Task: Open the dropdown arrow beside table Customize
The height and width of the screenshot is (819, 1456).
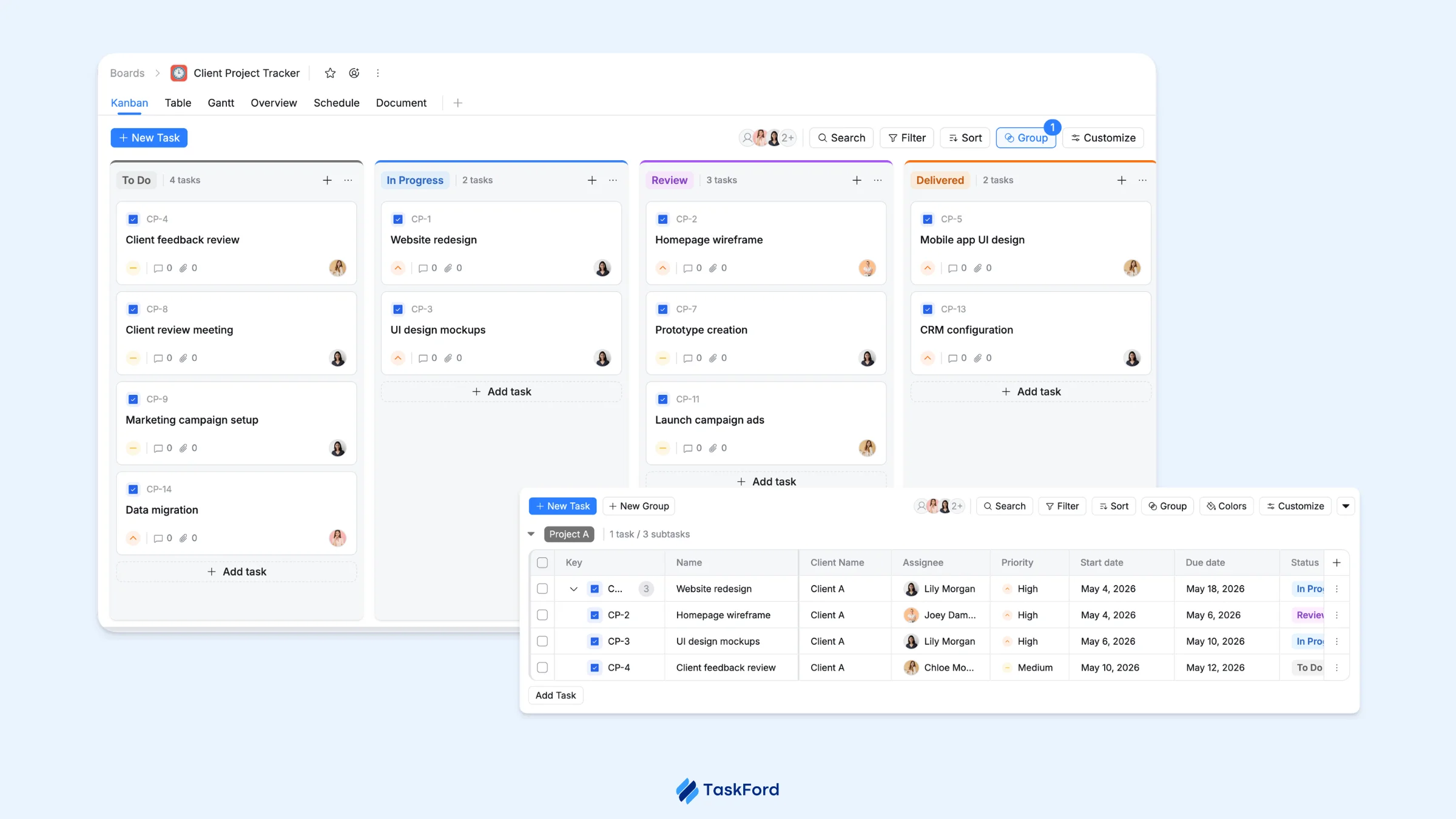Action: coord(1346,506)
